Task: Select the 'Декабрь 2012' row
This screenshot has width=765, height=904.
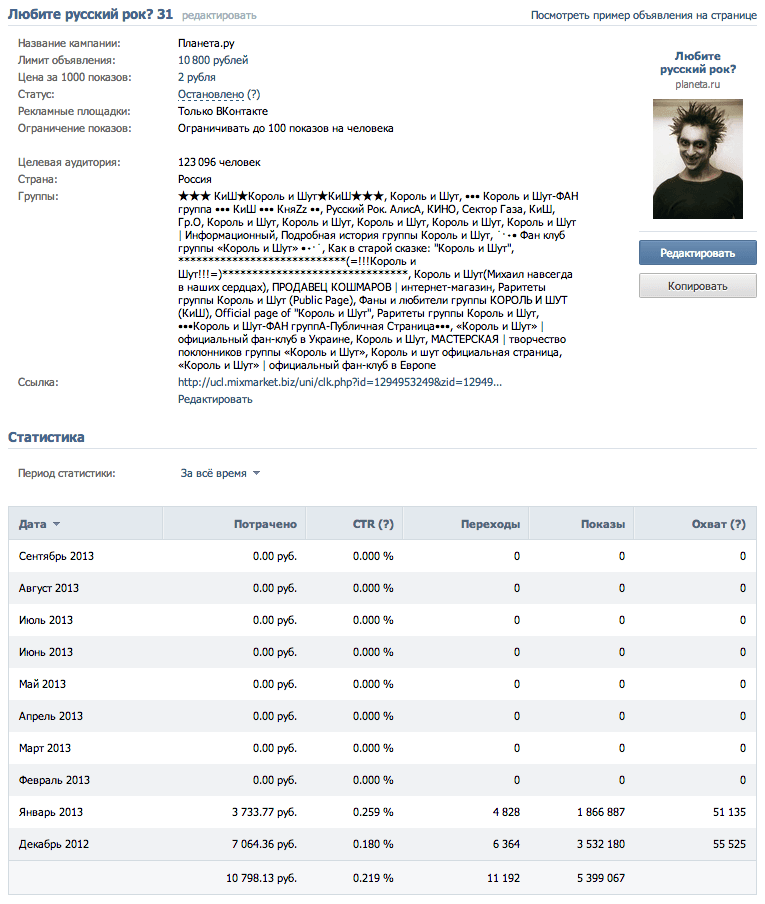Action: pyautogui.click(x=382, y=844)
